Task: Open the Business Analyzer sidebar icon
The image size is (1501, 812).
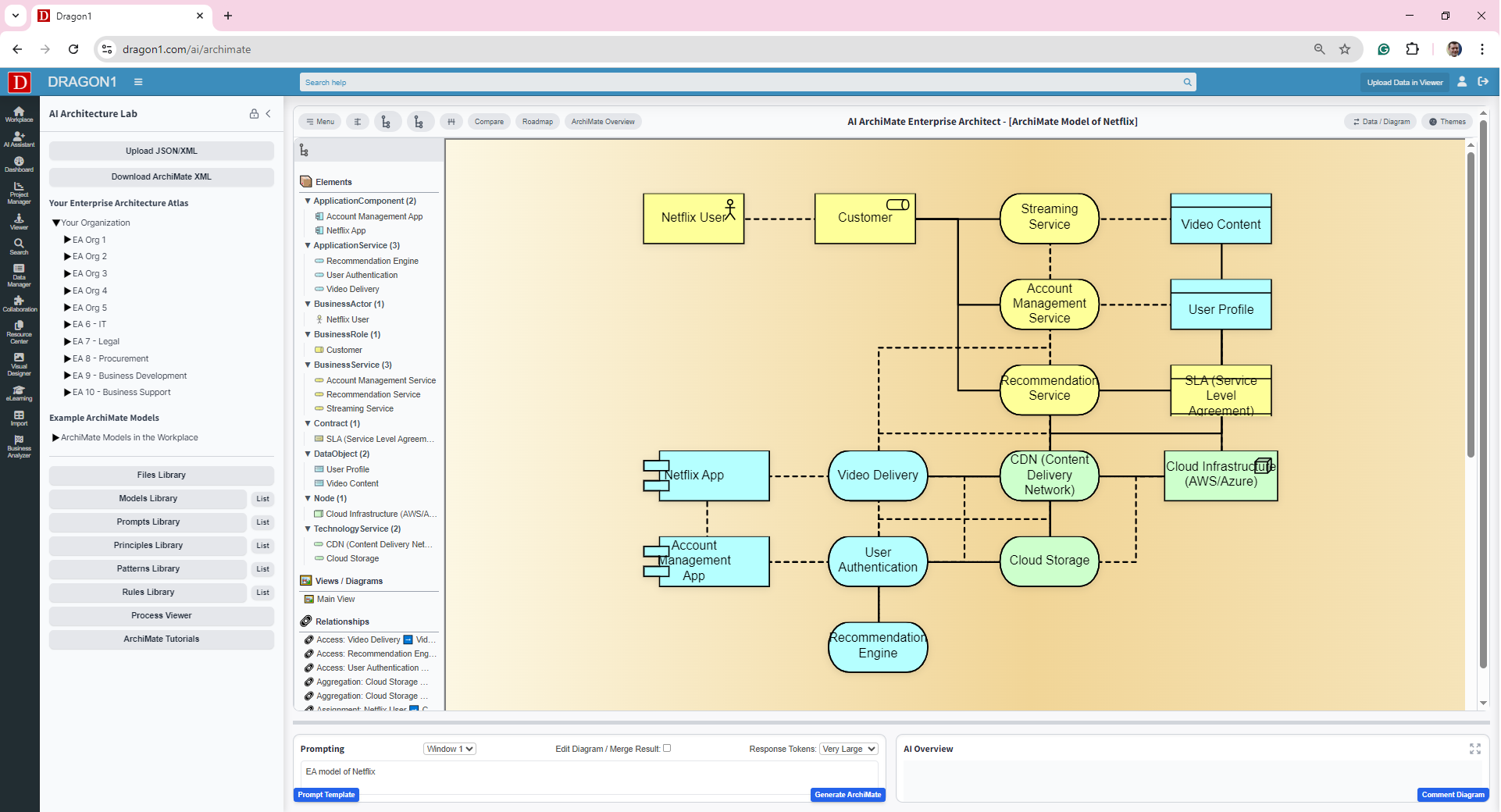Action: click(19, 447)
